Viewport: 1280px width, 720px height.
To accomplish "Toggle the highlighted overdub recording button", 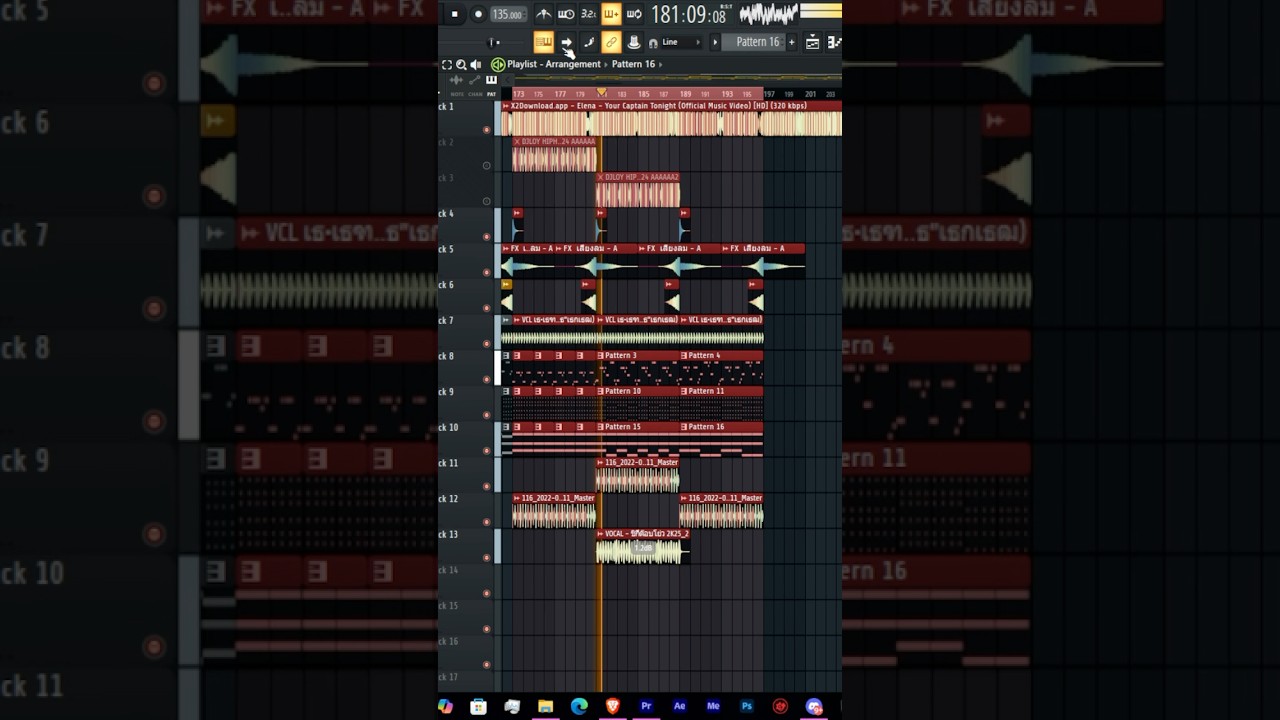I will 611,14.
